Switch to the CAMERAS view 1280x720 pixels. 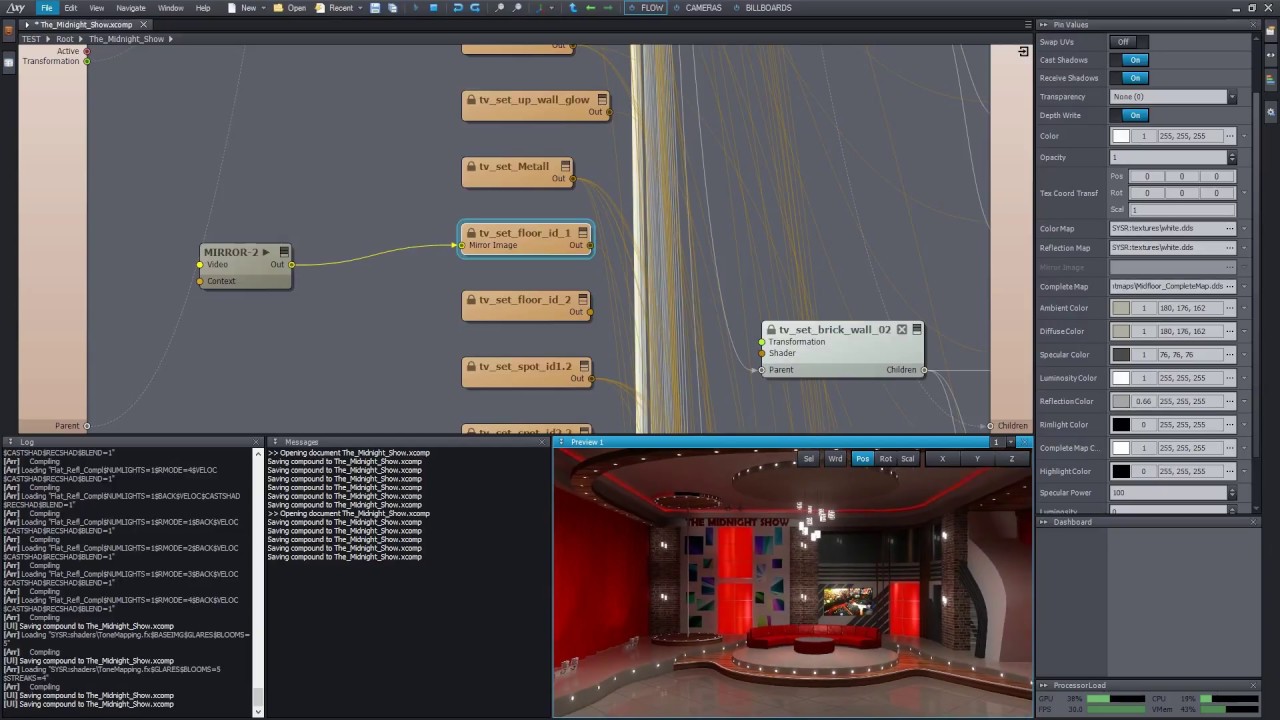[697, 8]
